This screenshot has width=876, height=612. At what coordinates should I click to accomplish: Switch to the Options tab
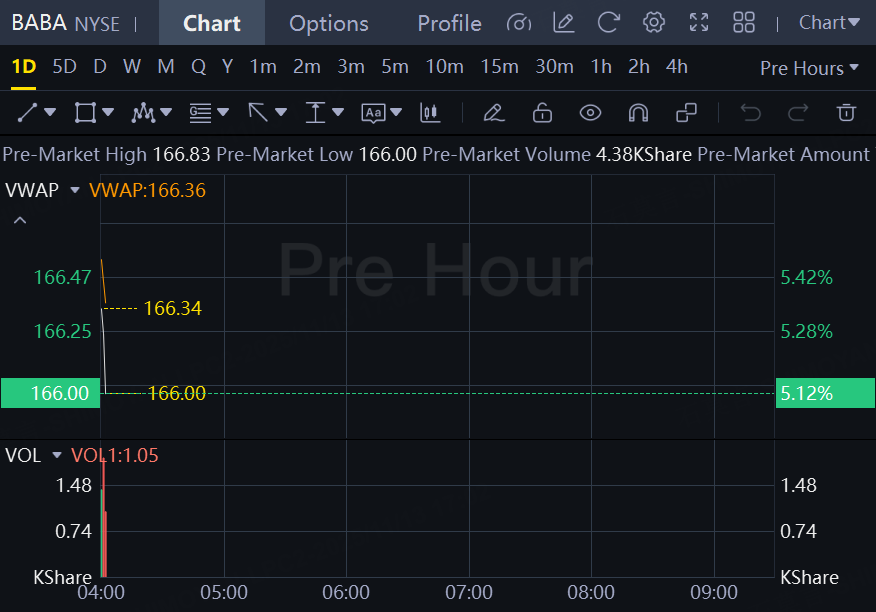pyautogui.click(x=328, y=23)
